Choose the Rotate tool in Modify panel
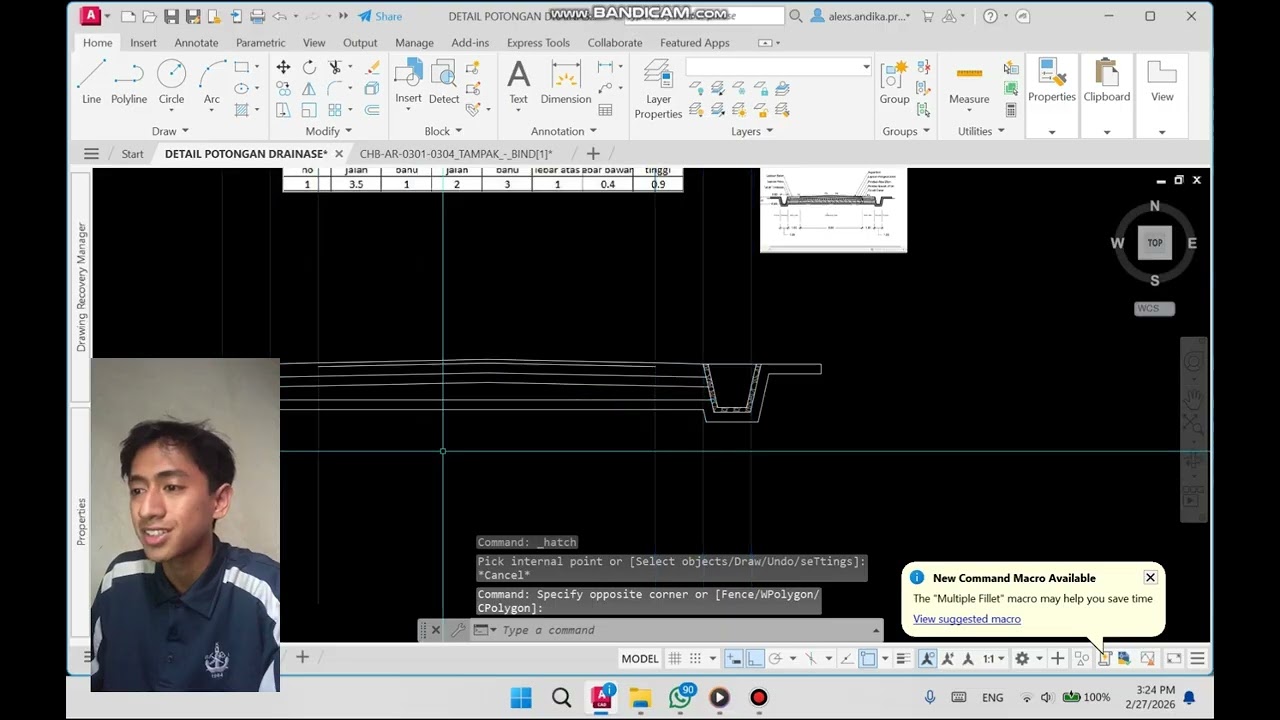 309,67
